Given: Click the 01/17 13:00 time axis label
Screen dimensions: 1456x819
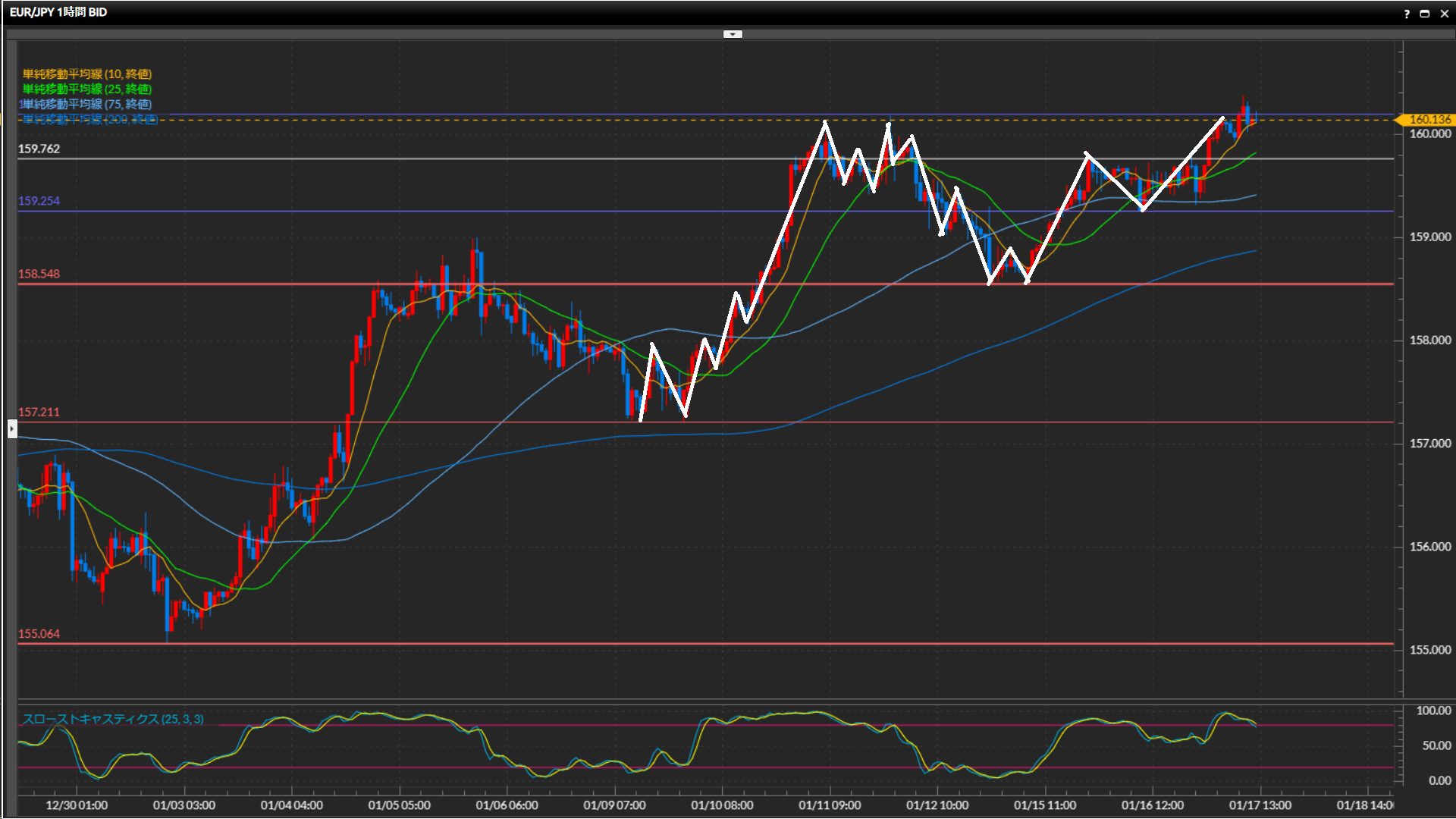Looking at the screenshot, I should click(x=1260, y=805).
